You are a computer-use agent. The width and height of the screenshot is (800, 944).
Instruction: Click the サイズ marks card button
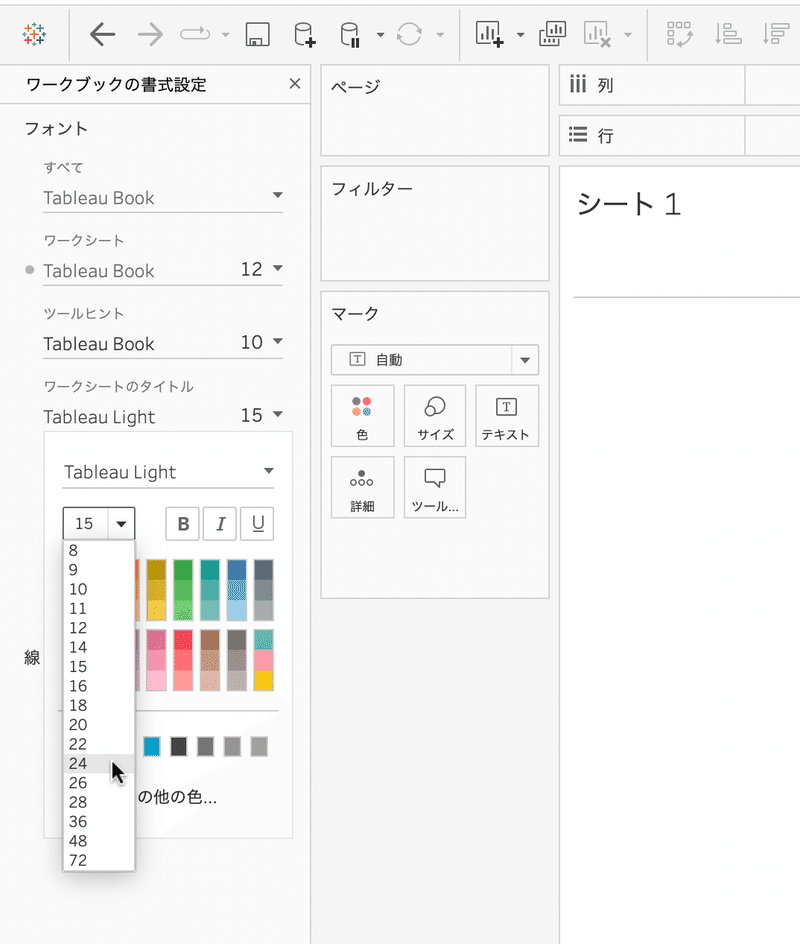click(435, 416)
